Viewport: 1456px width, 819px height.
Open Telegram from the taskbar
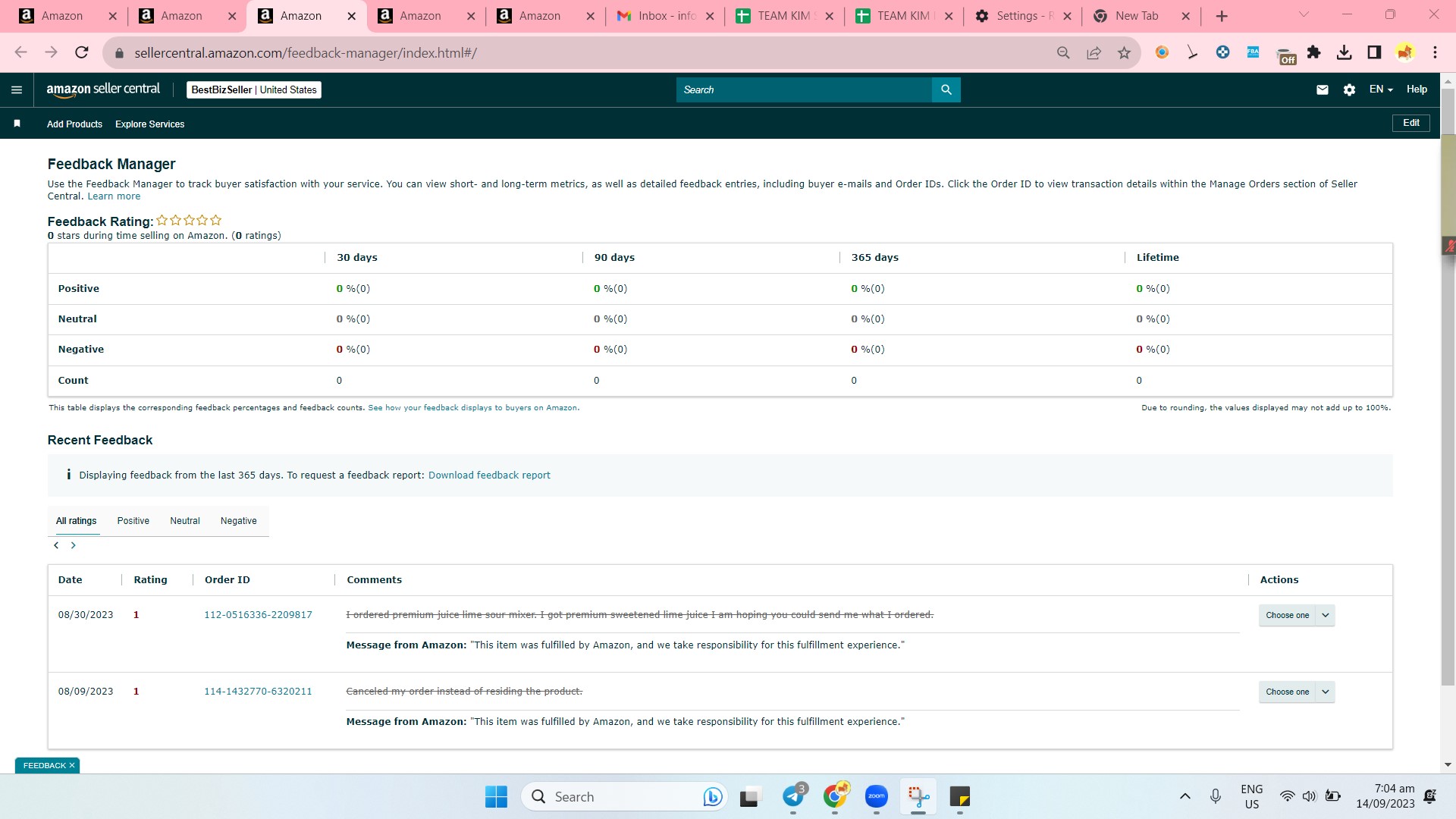(793, 796)
